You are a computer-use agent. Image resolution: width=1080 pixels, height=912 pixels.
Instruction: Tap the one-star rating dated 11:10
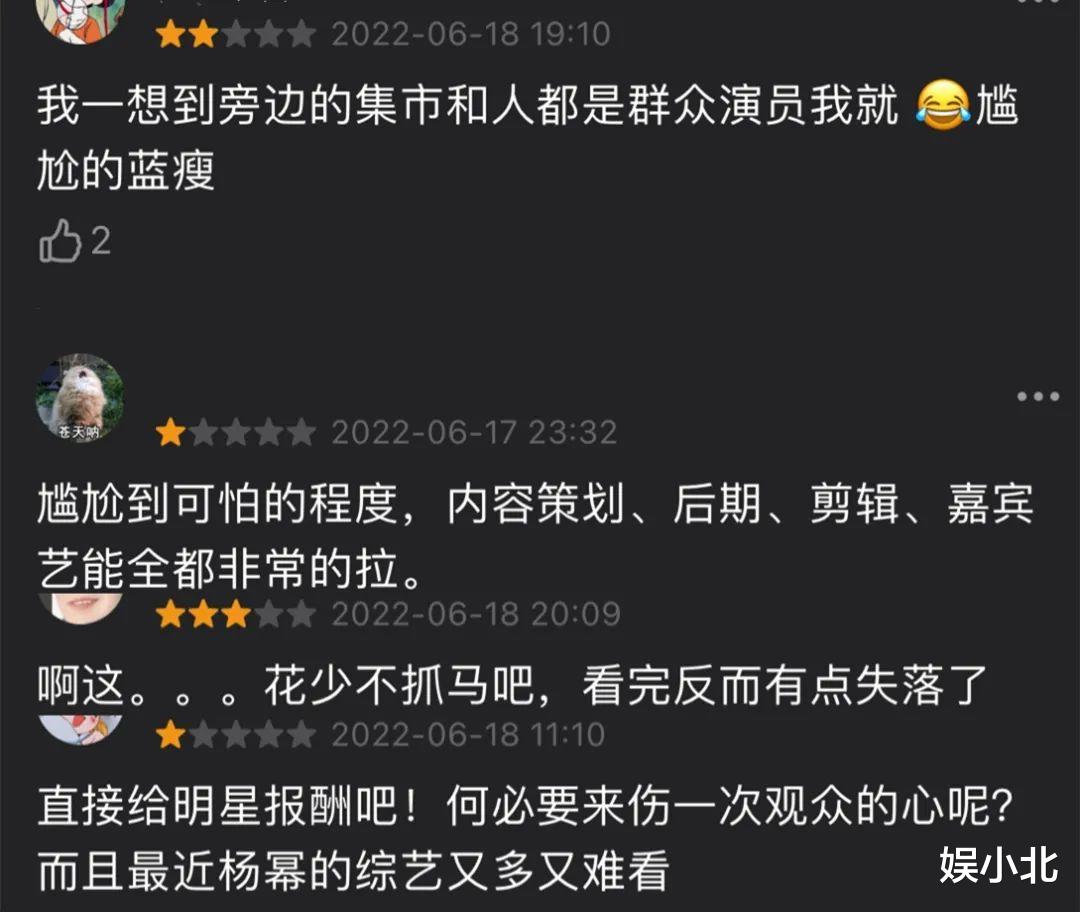(x=236, y=734)
